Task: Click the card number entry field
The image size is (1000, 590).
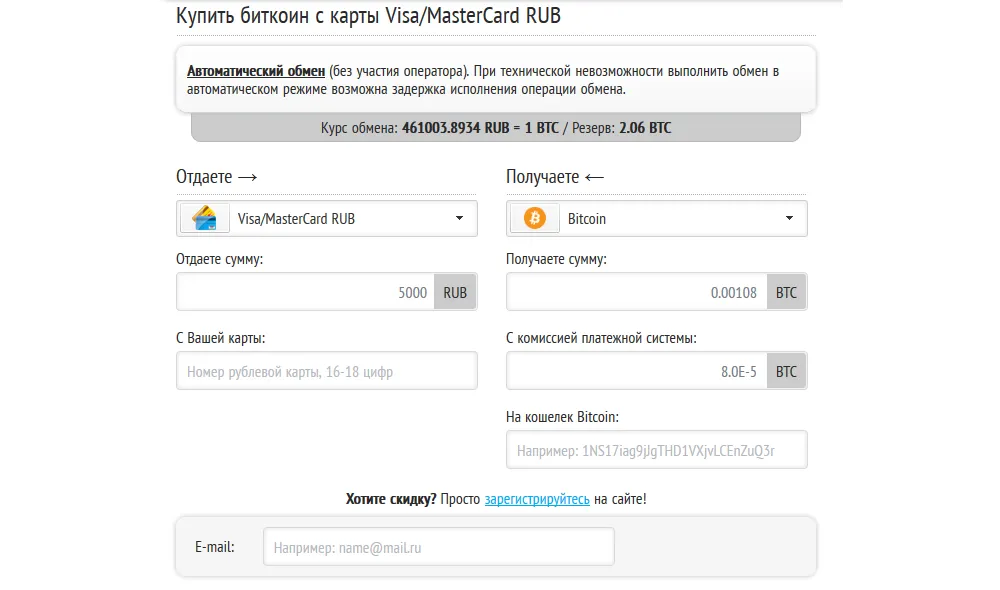Action: (326, 370)
